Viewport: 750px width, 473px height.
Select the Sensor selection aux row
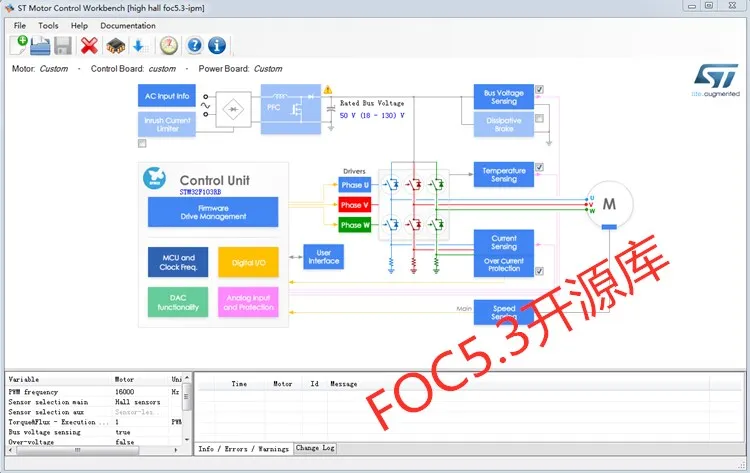(94, 412)
